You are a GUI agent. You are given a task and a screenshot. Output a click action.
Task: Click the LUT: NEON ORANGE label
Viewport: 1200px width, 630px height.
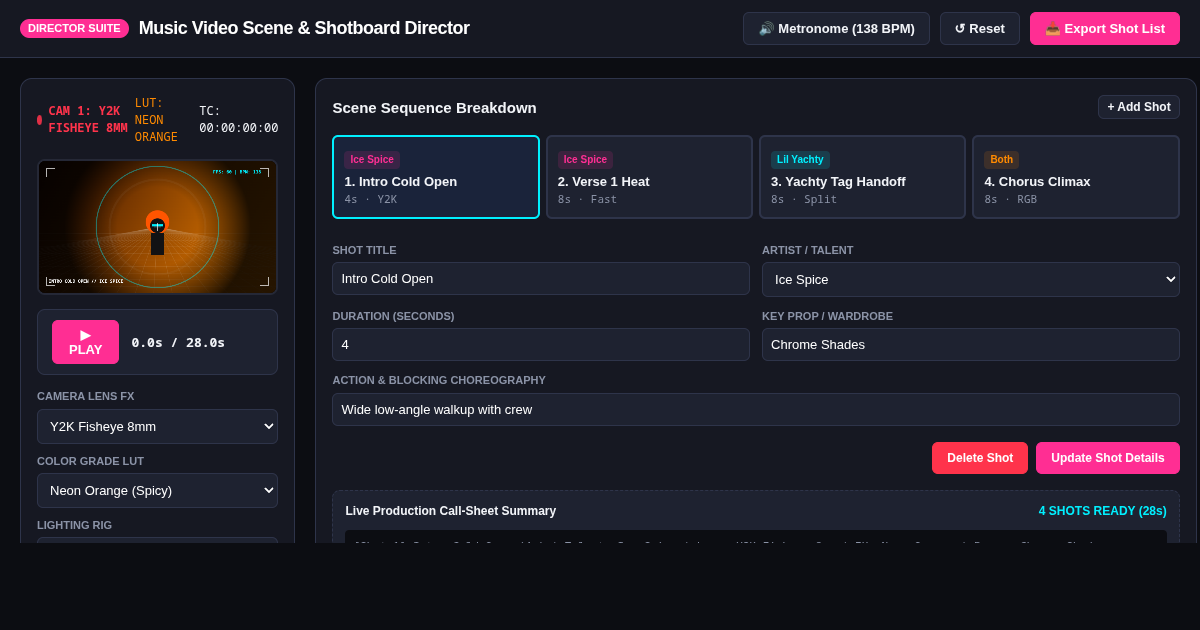coord(157,120)
